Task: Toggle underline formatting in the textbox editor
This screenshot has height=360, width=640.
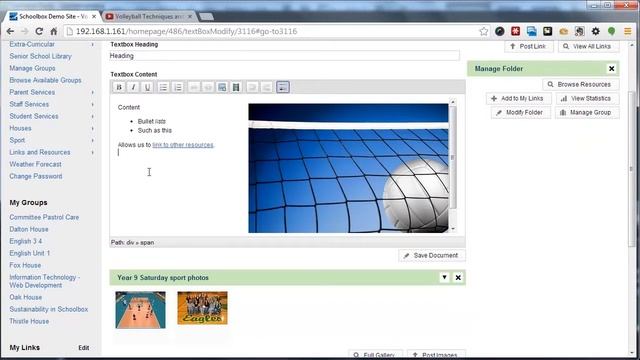Action: click(147, 87)
